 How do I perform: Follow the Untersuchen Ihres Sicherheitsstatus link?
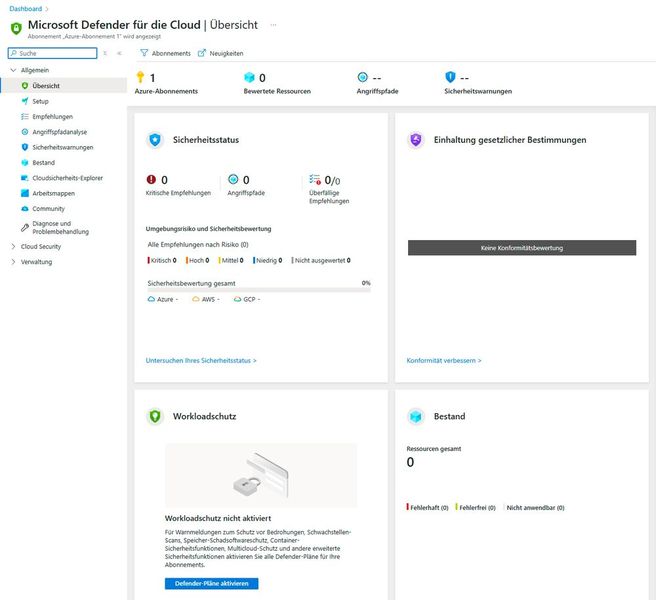[201, 360]
